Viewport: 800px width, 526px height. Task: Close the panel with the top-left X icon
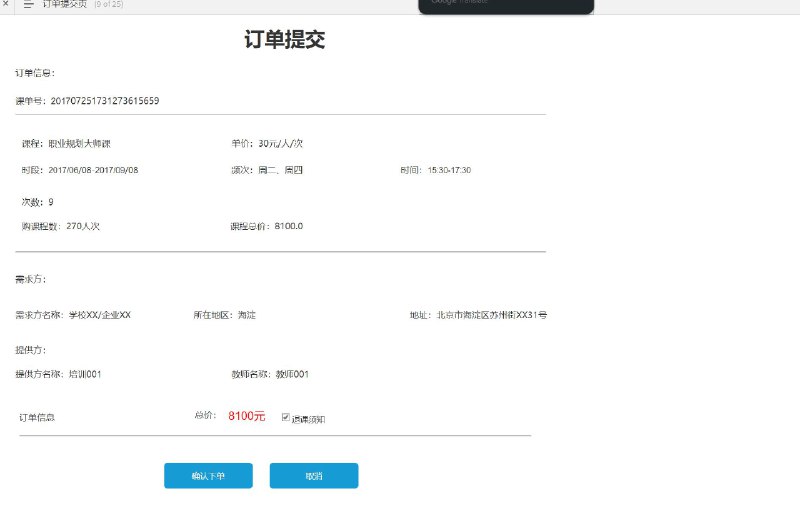tap(6, 3)
